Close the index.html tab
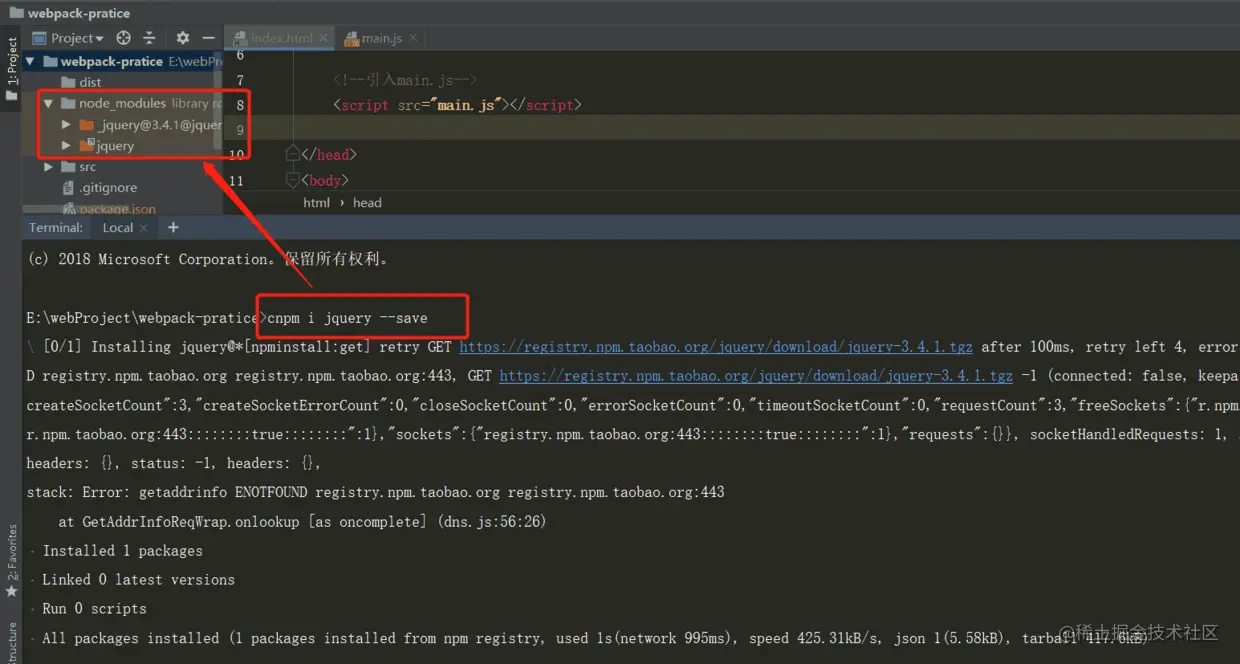Viewport: 1240px width, 664px height. click(x=323, y=38)
